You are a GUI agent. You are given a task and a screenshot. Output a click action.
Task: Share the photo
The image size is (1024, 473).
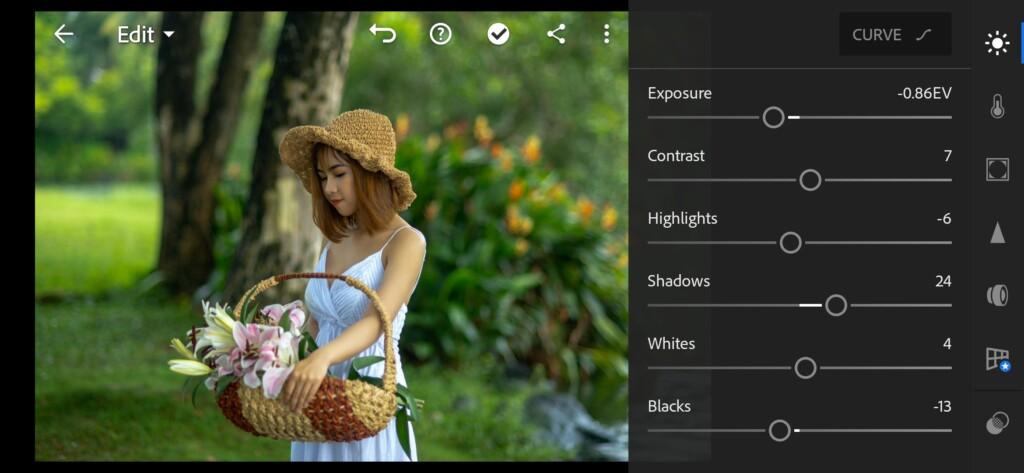pyautogui.click(x=556, y=34)
